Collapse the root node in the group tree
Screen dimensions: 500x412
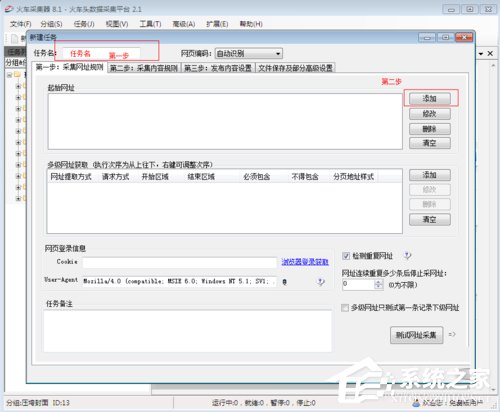[9, 75]
